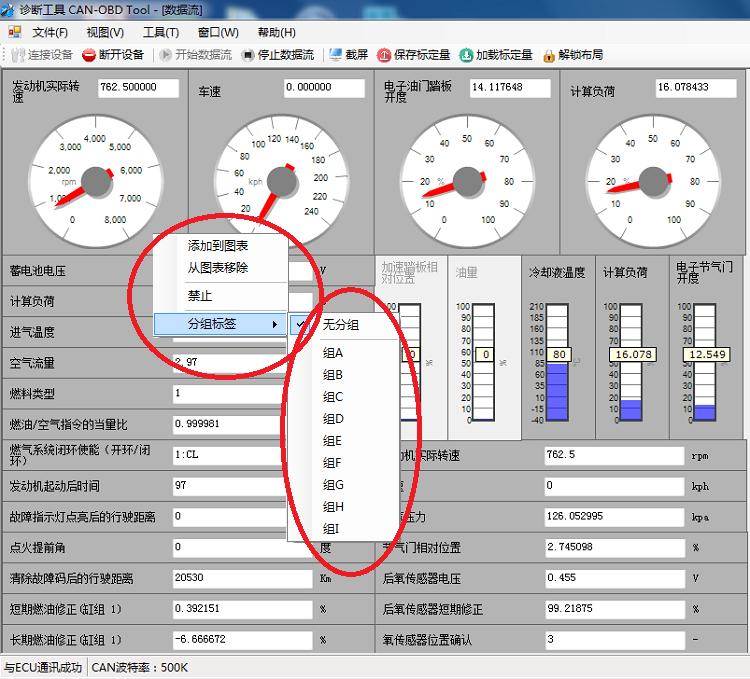Expand the 分组标签 submenu arrow
Image resolution: width=750 pixels, height=679 pixels.
[x=275, y=324]
